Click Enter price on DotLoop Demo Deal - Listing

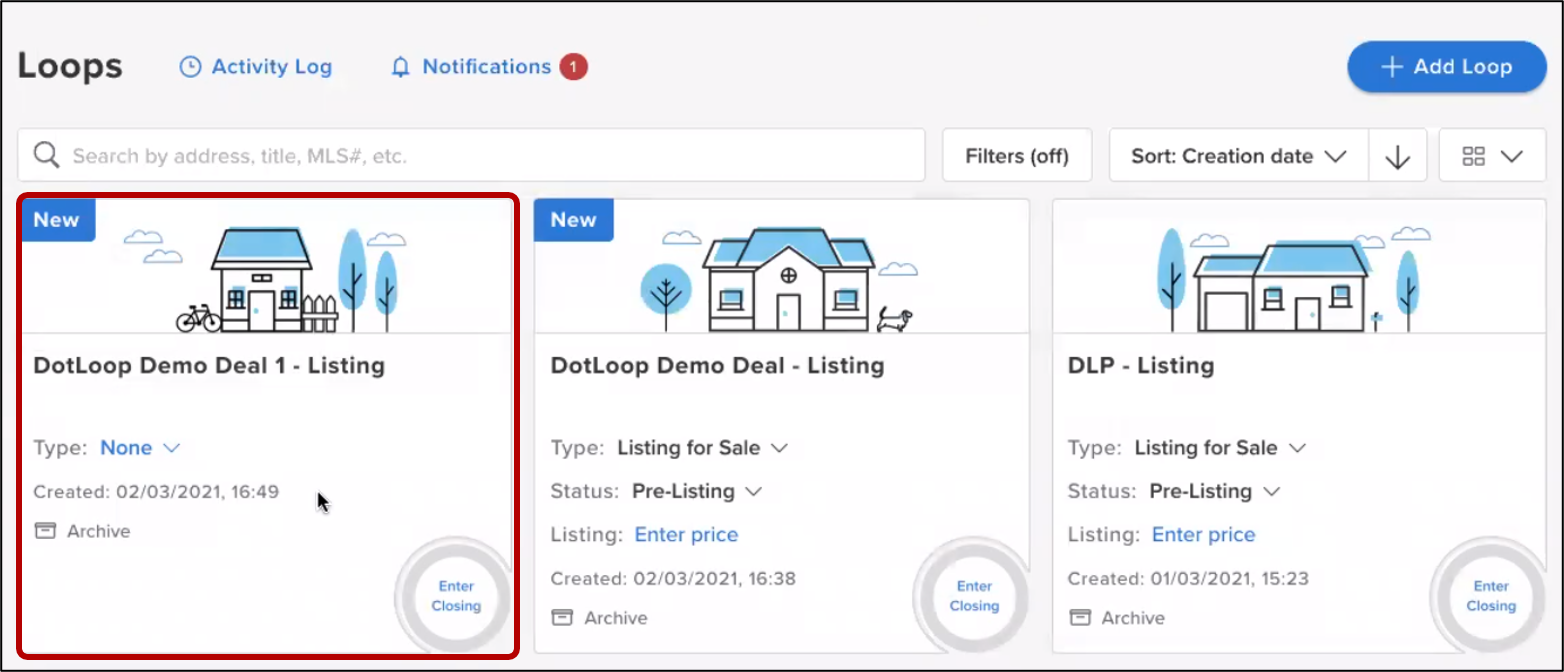686,535
